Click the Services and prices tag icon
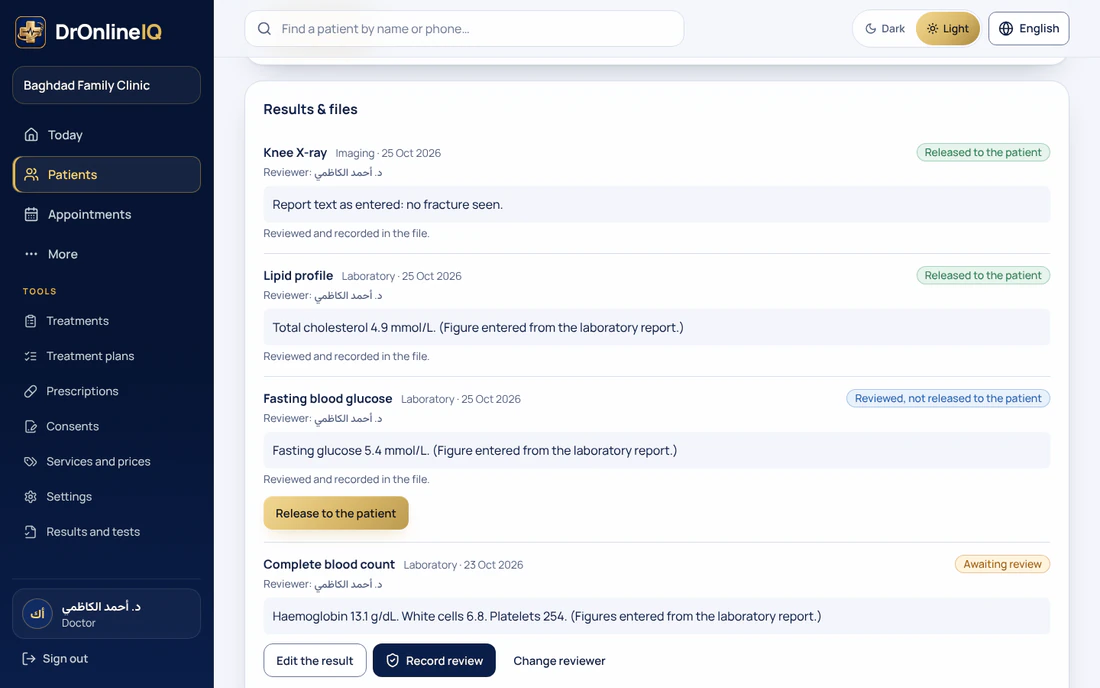Image resolution: width=1100 pixels, height=688 pixels. click(30, 461)
